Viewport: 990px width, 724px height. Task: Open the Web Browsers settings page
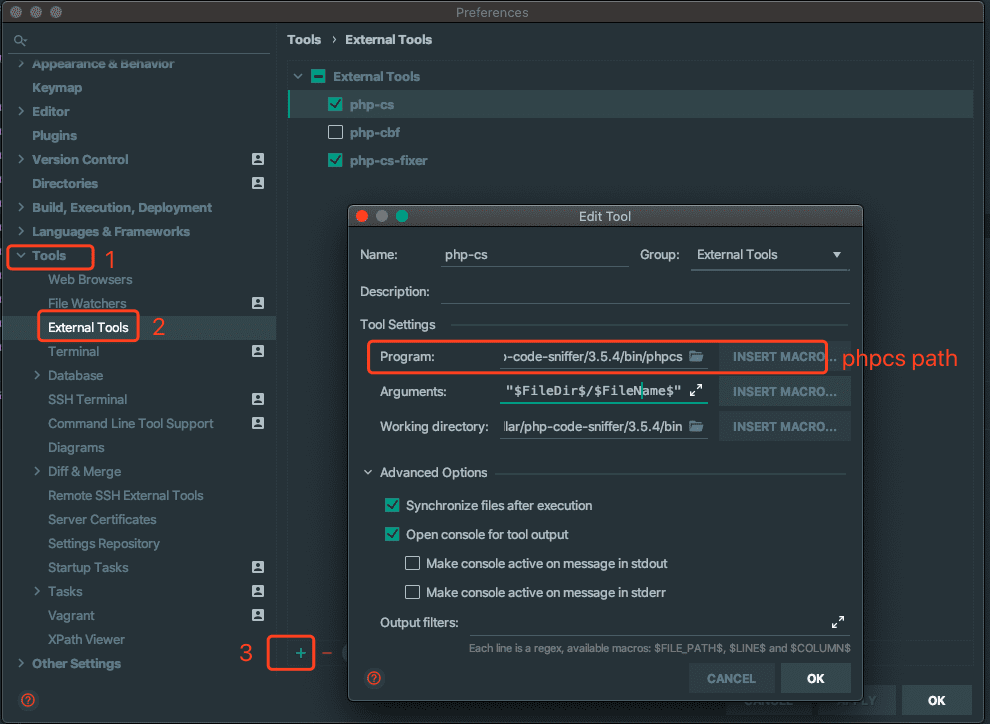coord(90,280)
